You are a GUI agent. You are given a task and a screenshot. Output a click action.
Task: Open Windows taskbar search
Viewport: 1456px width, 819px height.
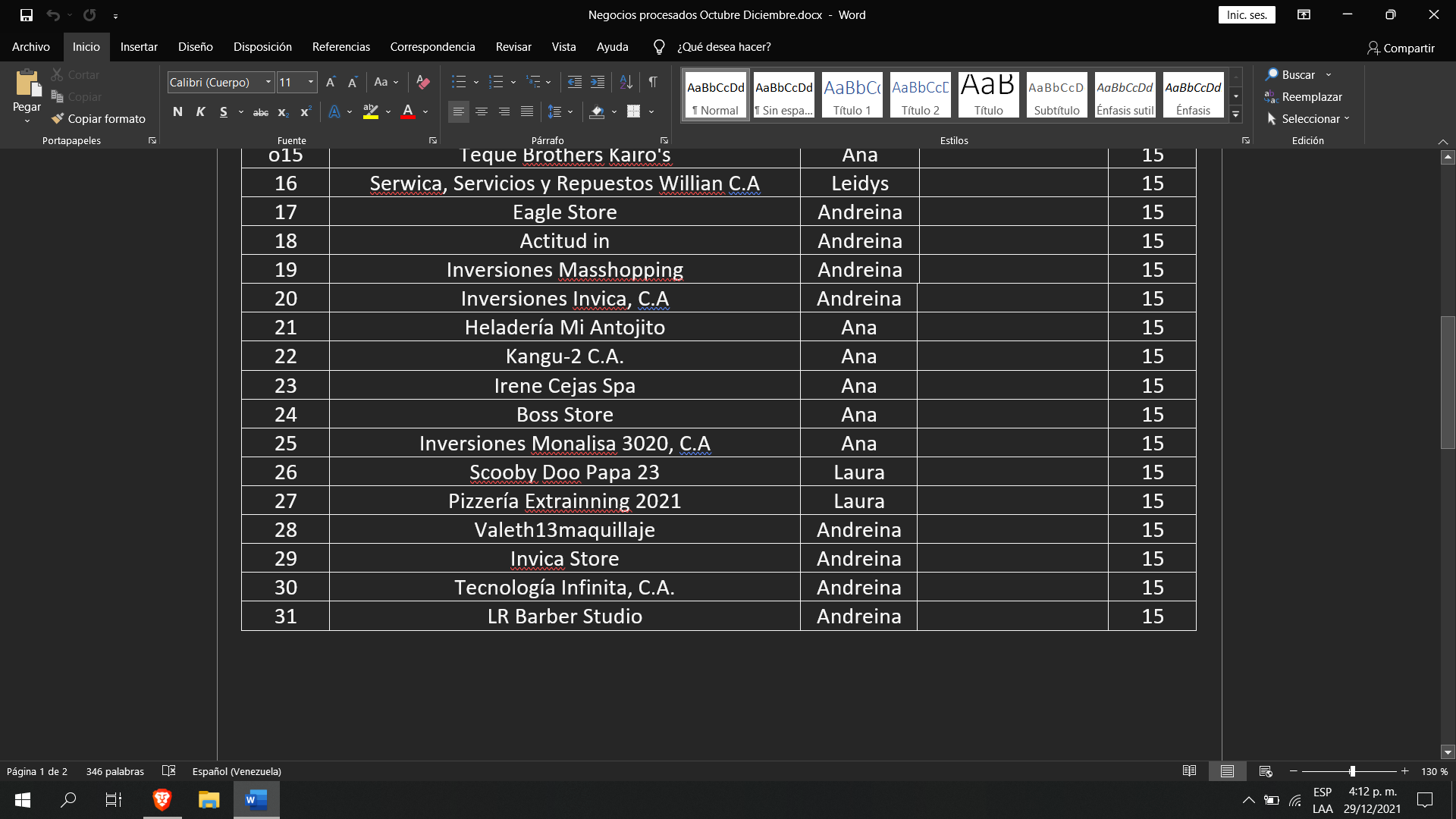(68, 799)
